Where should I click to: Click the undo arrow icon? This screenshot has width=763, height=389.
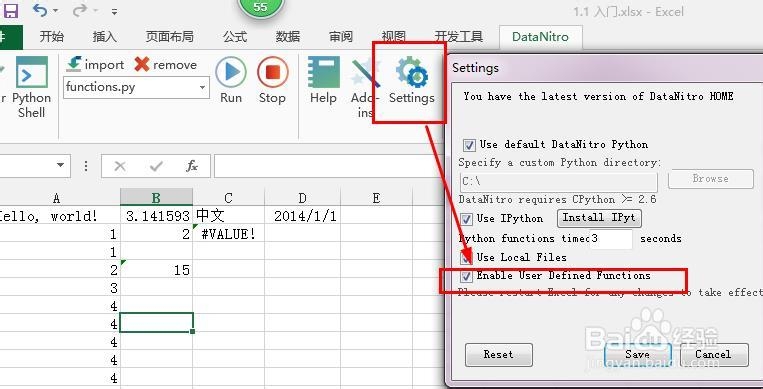tap(40, 10)
